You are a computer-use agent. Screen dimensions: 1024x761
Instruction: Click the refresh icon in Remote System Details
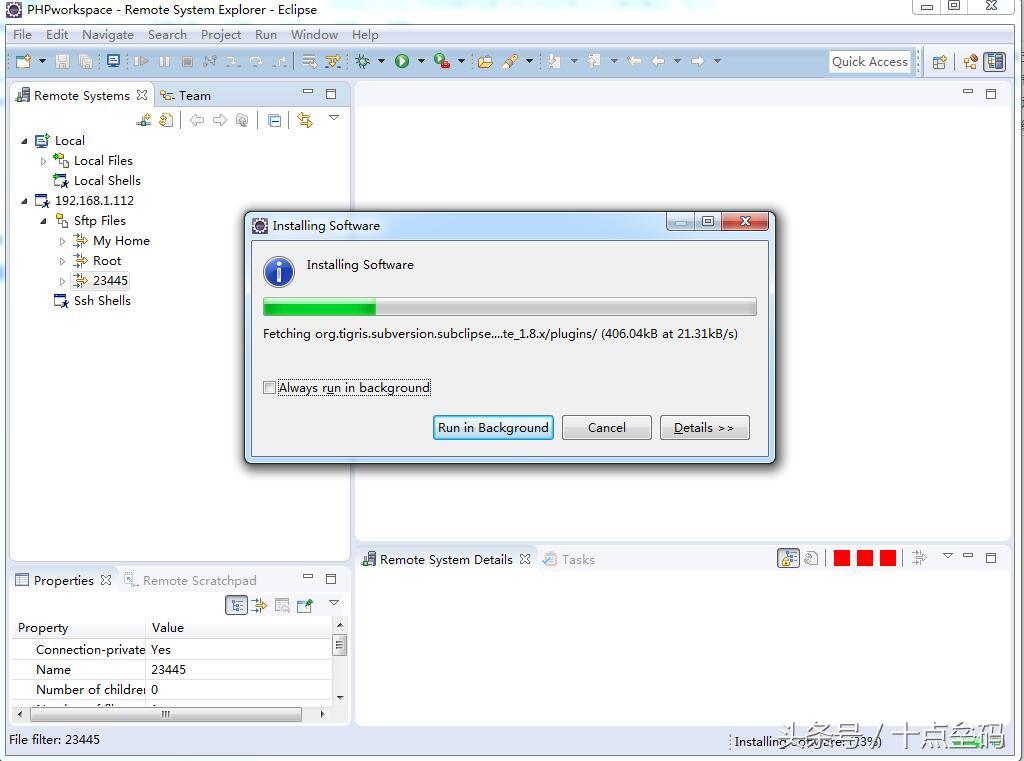pyautogui.click(x=811, y=559)
